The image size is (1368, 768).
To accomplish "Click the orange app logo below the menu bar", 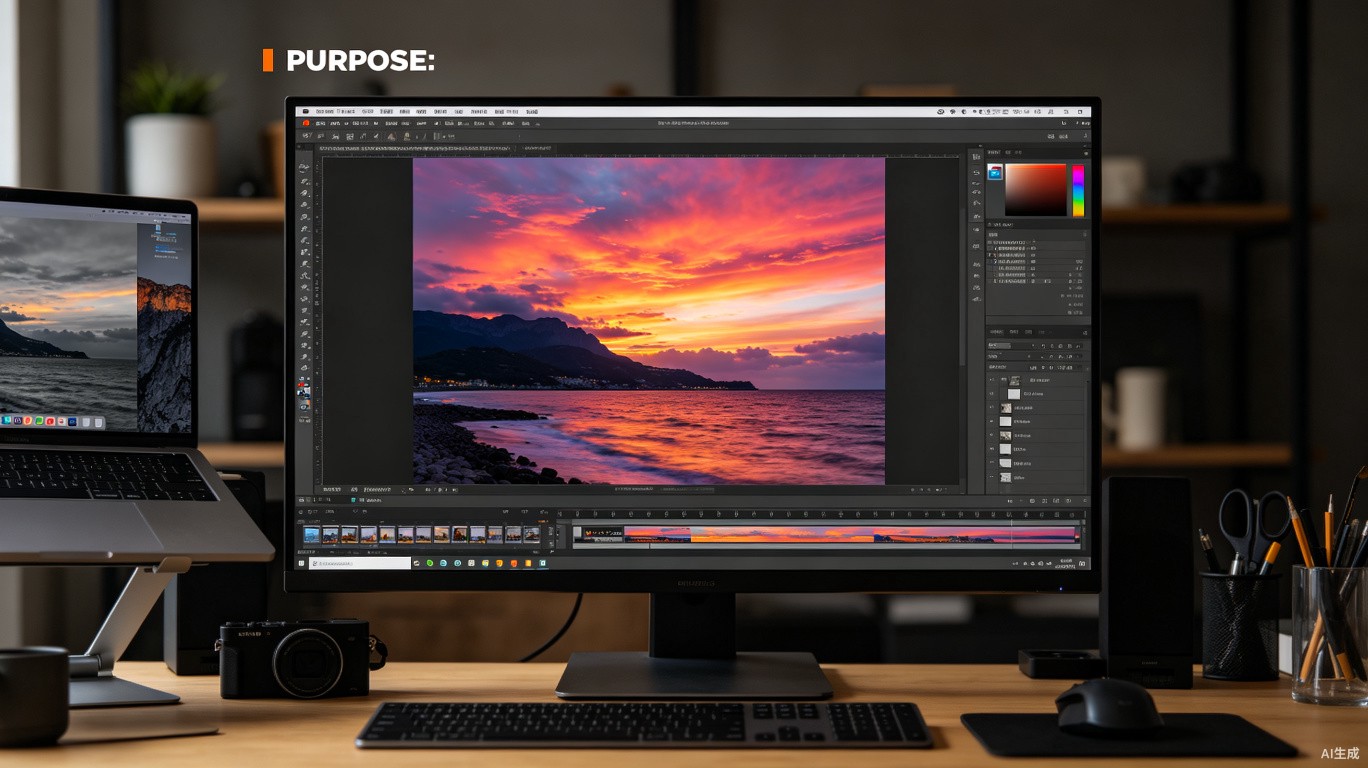I will [306, 123].
